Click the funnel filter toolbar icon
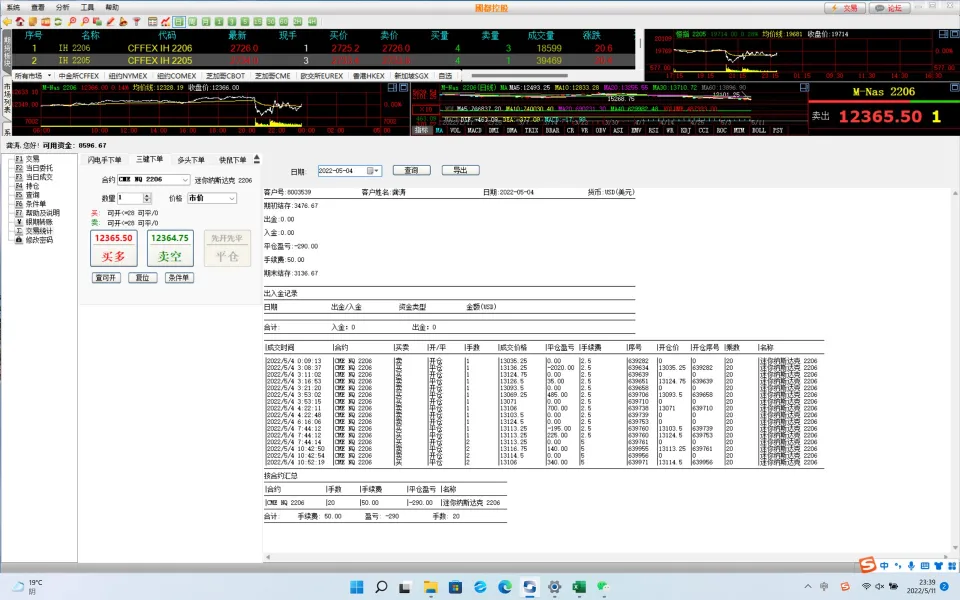 [136, 20]
